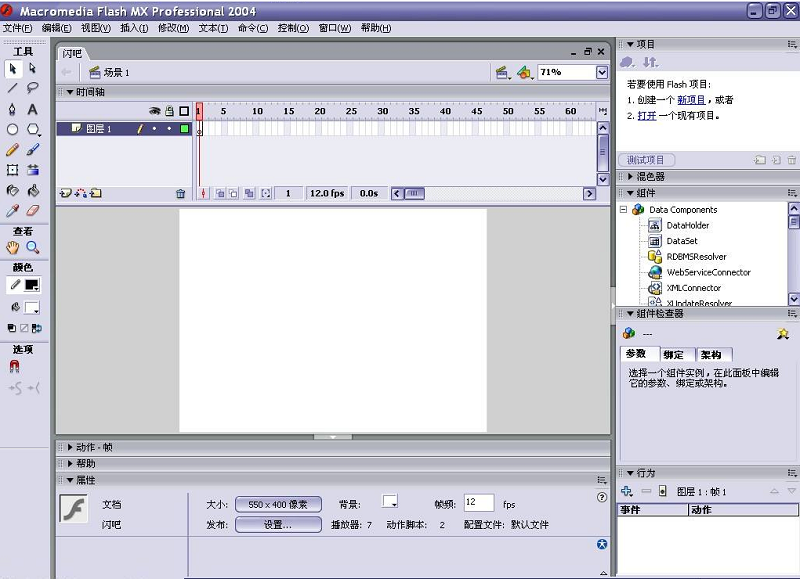
Task: Toggle the eye icon to hide all layers
Action: point(155,111)
